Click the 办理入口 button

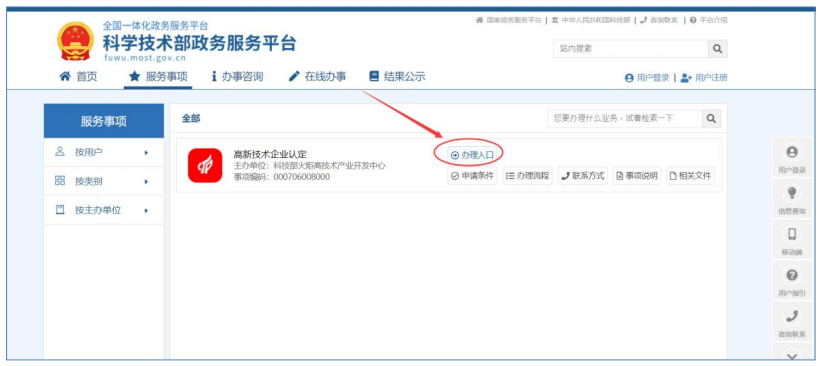pyautogui.click(x=472, y=155)
